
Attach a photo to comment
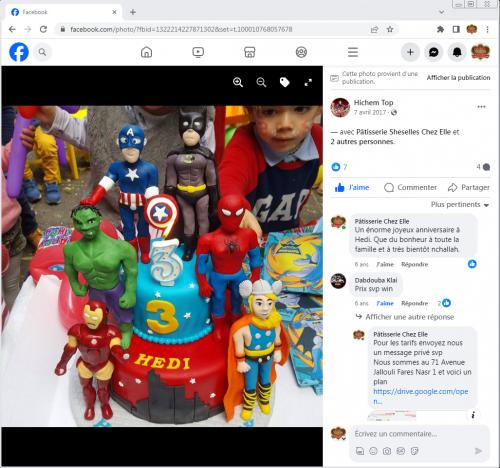point(387,451)
